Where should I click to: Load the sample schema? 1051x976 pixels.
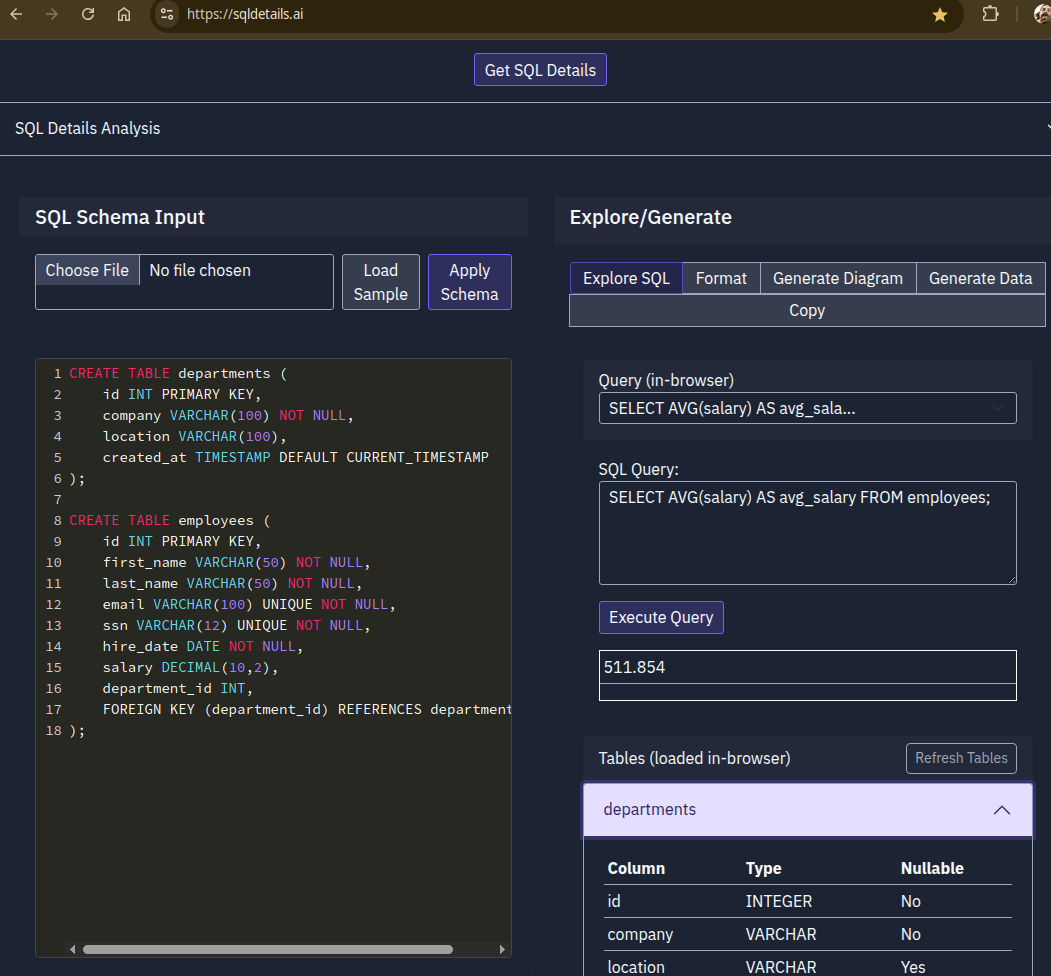point(380,281)
